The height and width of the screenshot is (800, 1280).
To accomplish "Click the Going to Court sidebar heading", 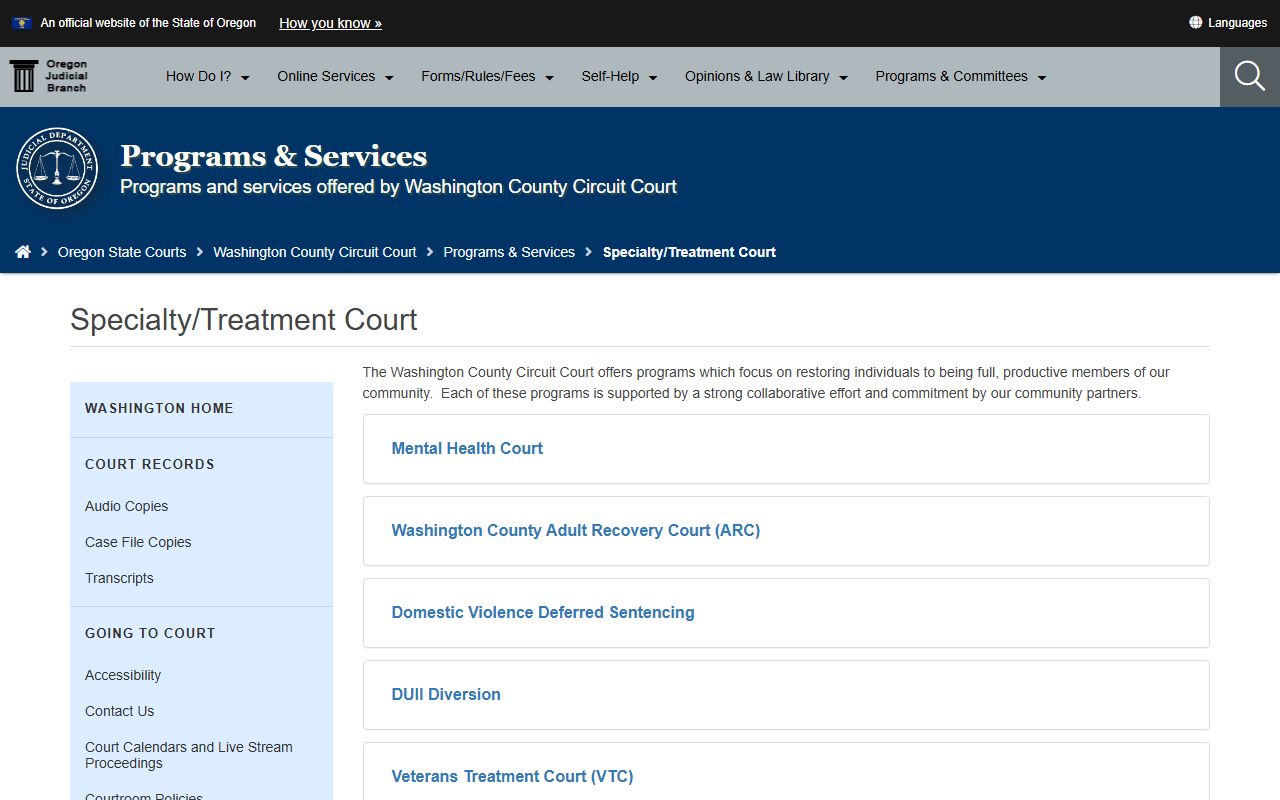I will pos(150,633).
